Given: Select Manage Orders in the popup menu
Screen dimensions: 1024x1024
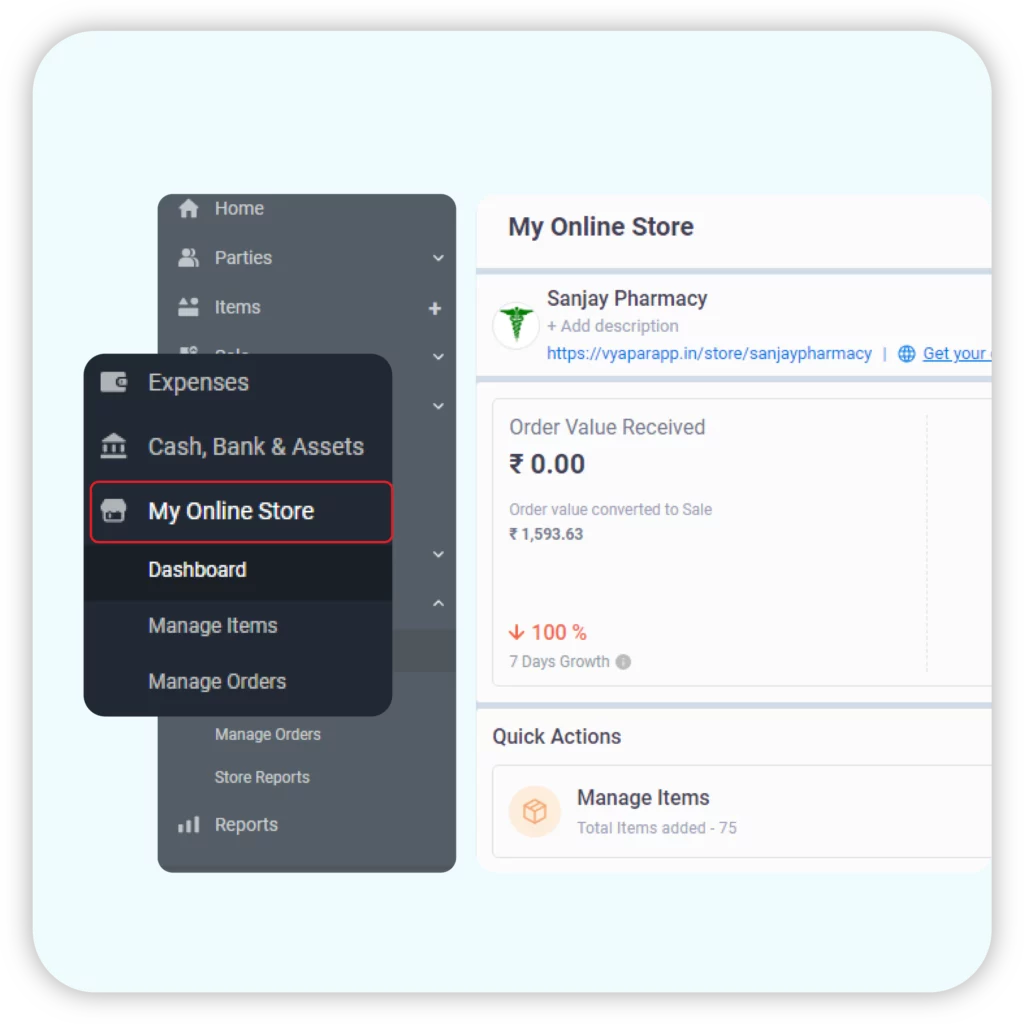Looking at the screenshot, I should click(217, 681).
